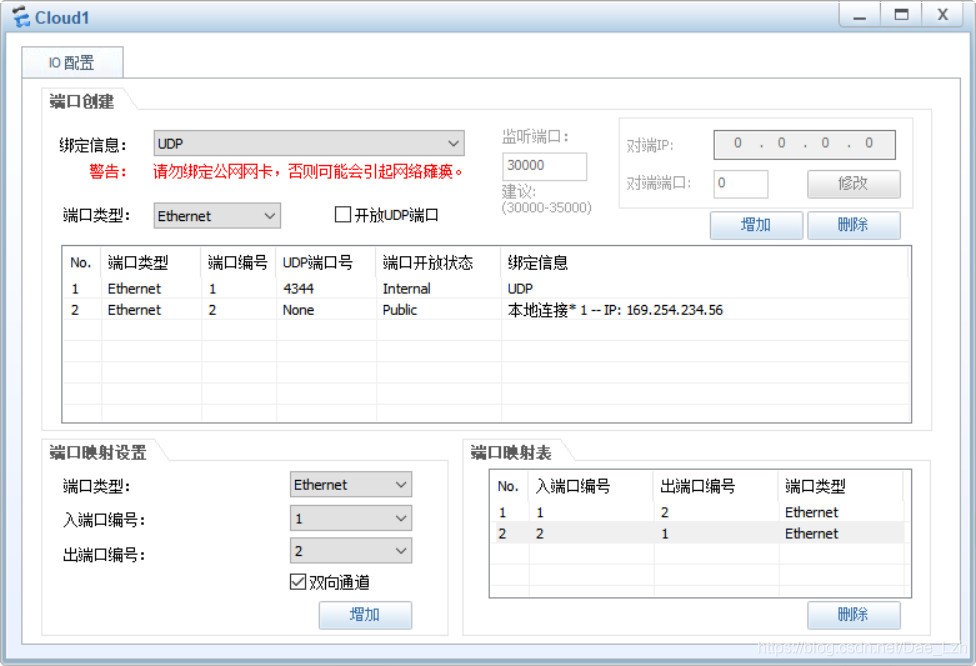Click 增加 button in 端口创建 section
The width and height of the screenshot is (976, 666).
(x=756, y=225)
